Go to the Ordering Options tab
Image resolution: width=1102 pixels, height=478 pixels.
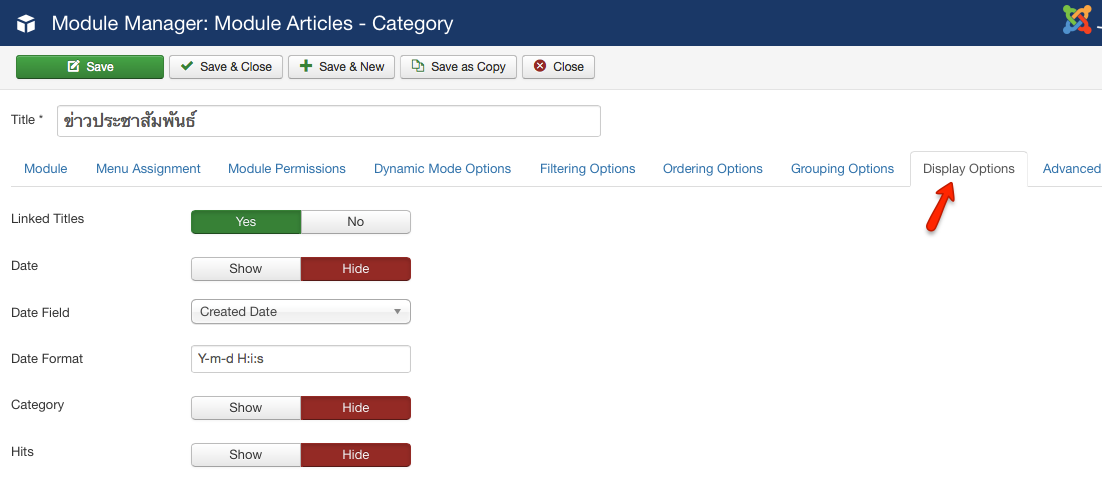pyautogui.click(x=713, y=169)
